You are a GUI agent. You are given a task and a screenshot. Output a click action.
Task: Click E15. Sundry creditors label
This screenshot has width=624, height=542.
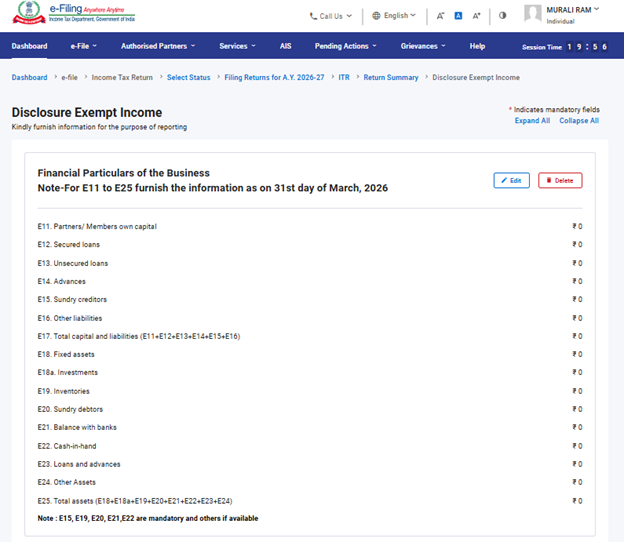tap(72, 299)
